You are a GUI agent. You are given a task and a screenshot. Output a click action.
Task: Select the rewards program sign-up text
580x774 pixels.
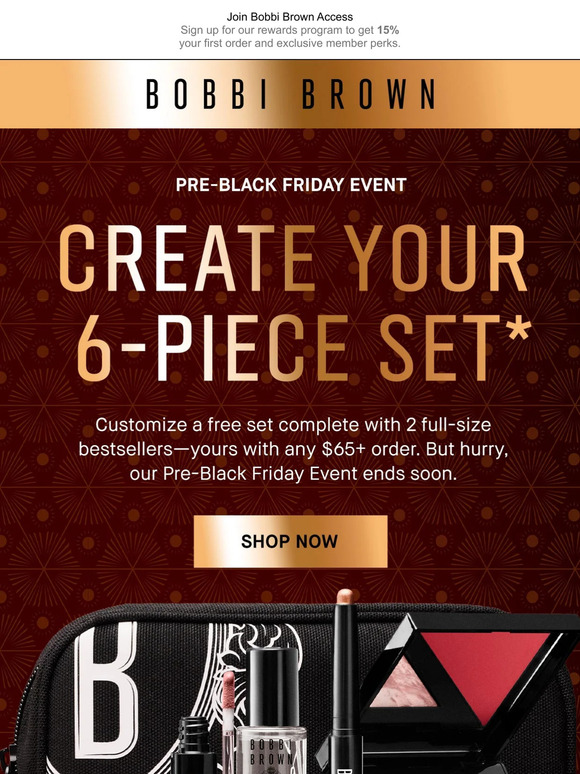point(290,37)
